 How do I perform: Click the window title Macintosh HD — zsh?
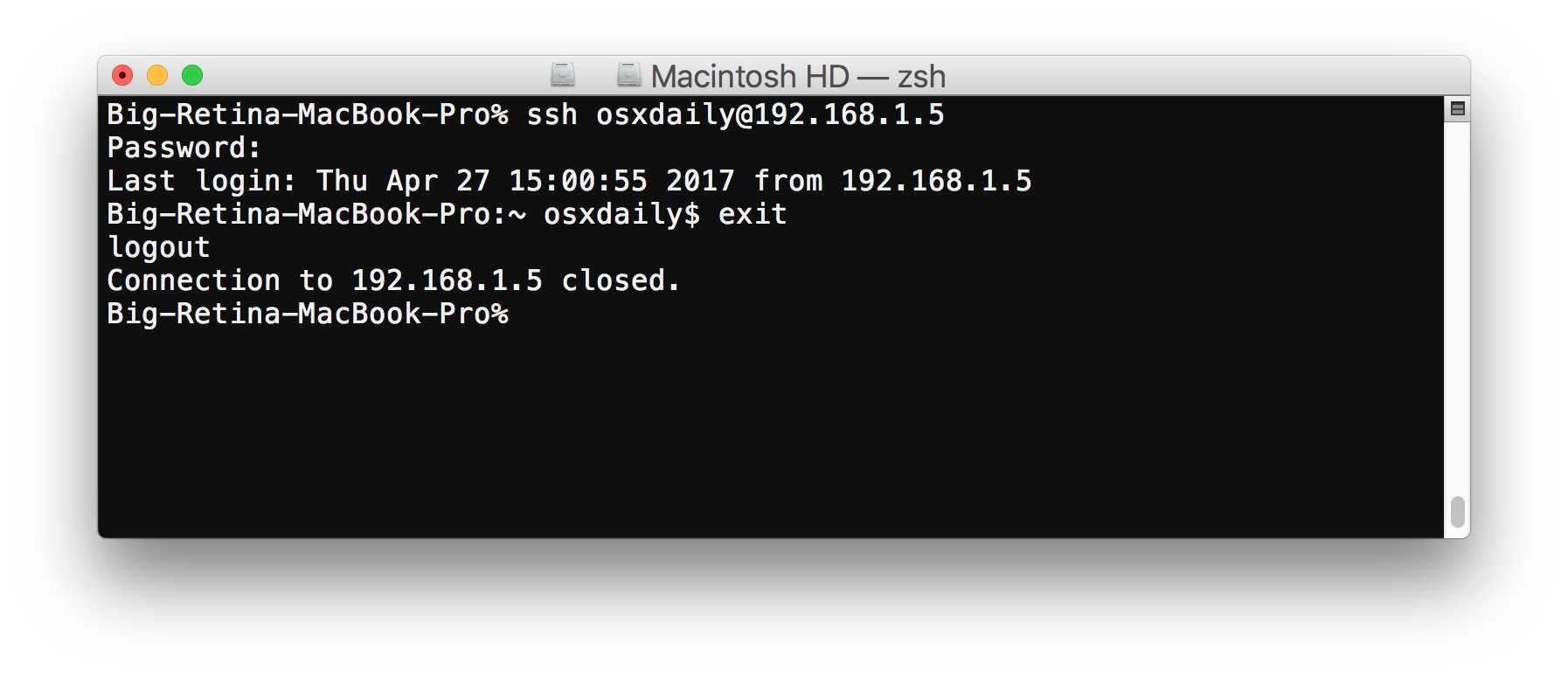coord(798,76)
